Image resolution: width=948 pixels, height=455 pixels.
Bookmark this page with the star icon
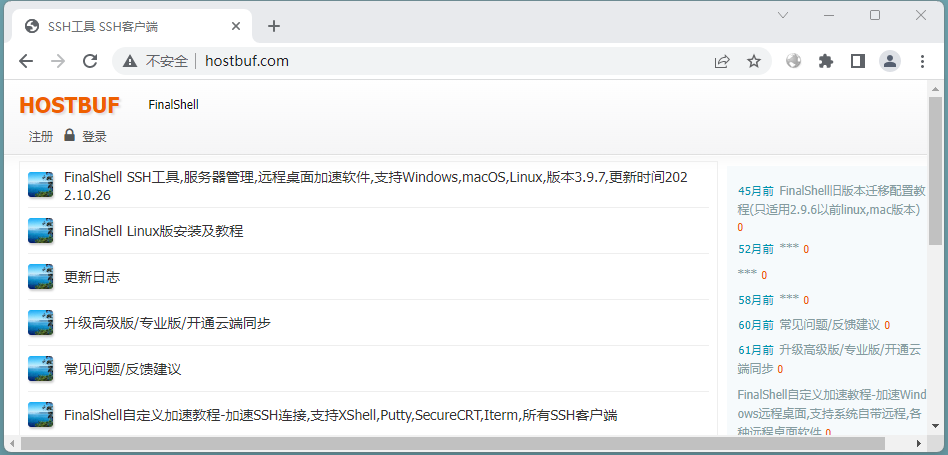[x=754, y=61]
